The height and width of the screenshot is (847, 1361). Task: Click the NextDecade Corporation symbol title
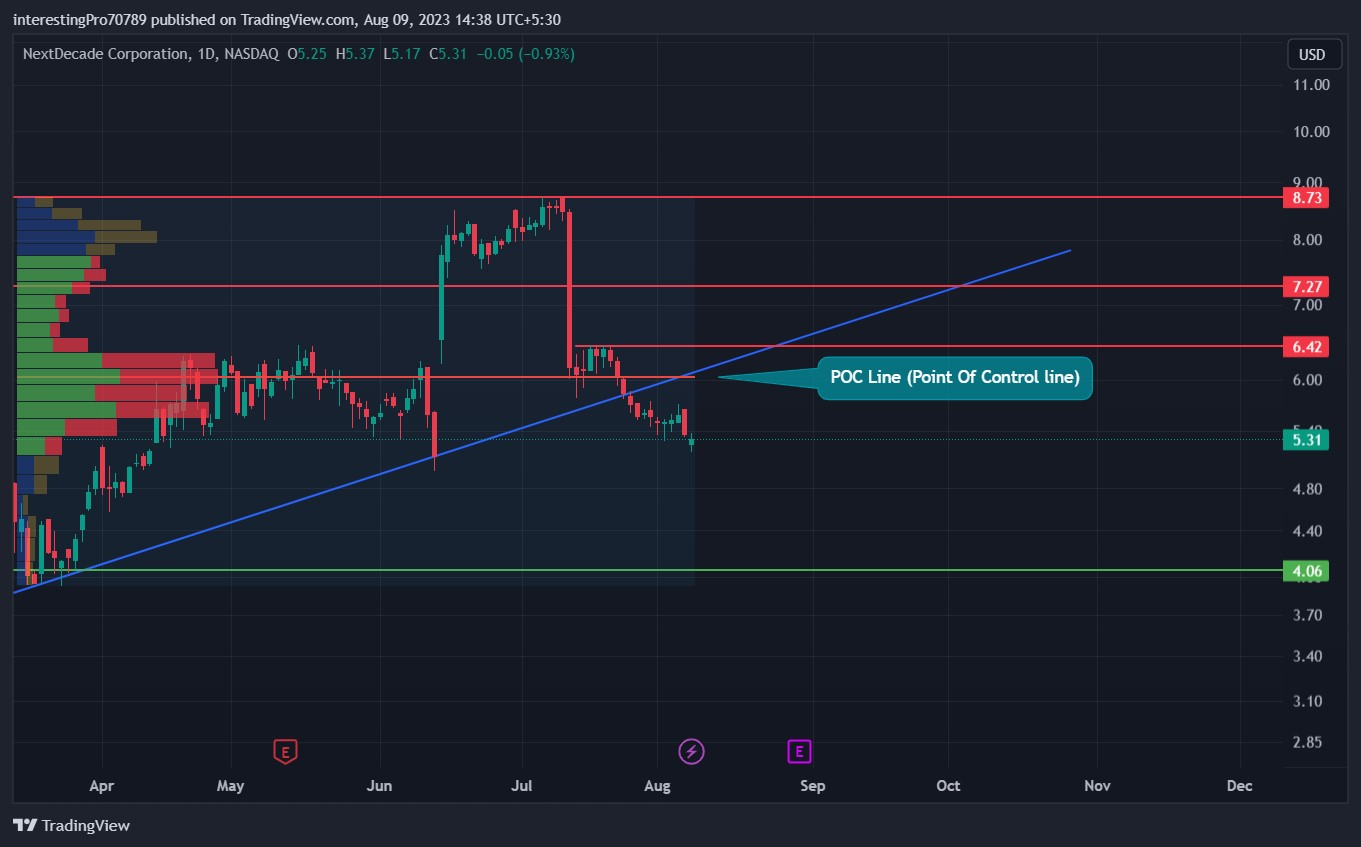[x=104, y=54]
